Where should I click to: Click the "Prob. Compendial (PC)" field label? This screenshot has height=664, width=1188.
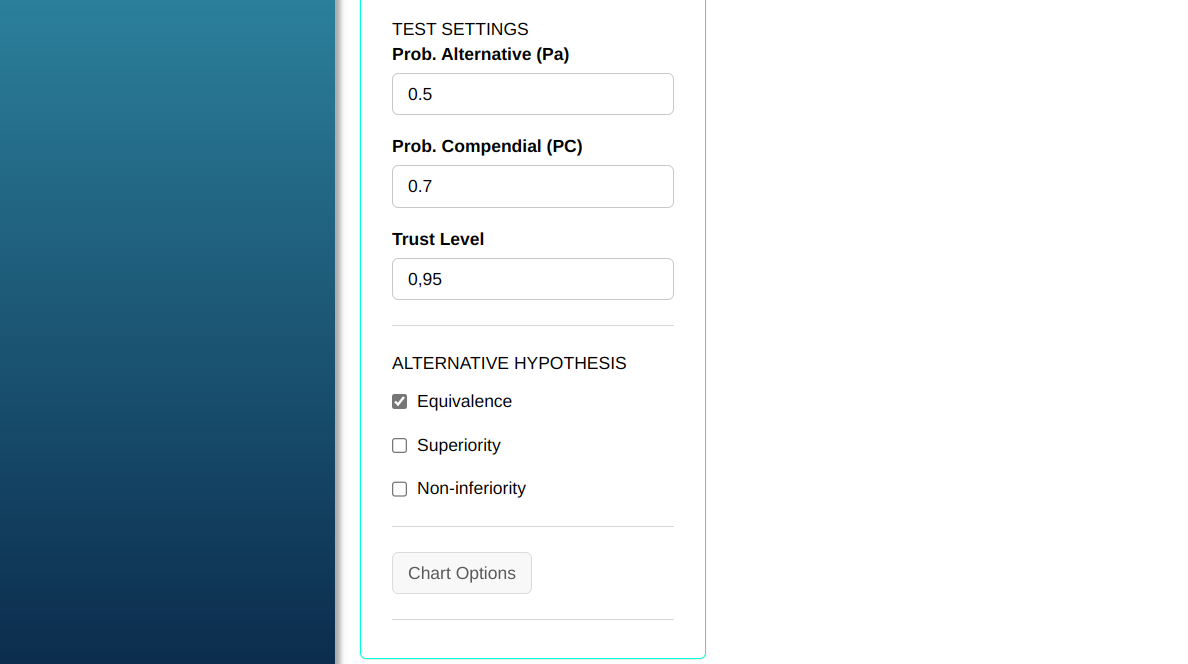tap(487, 146)
